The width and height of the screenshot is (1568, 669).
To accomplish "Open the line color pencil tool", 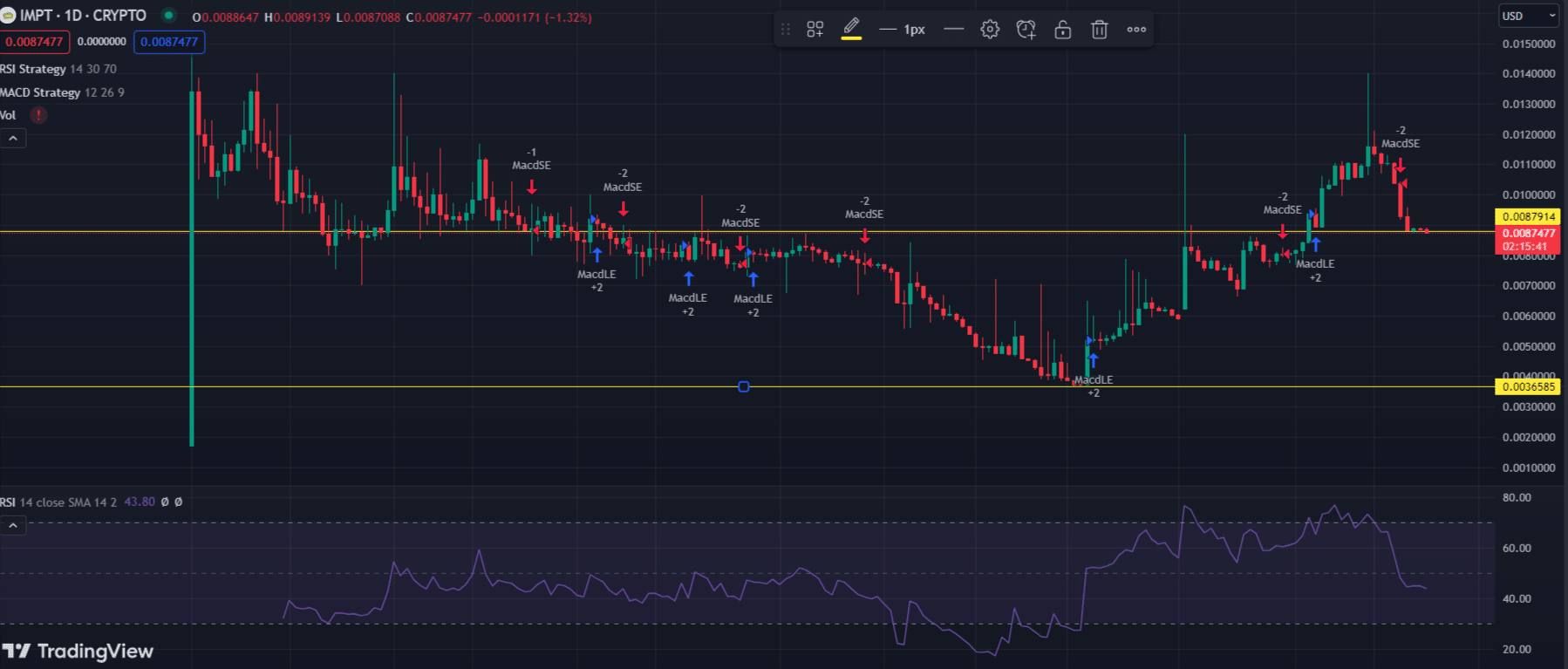I will [851, 29].
